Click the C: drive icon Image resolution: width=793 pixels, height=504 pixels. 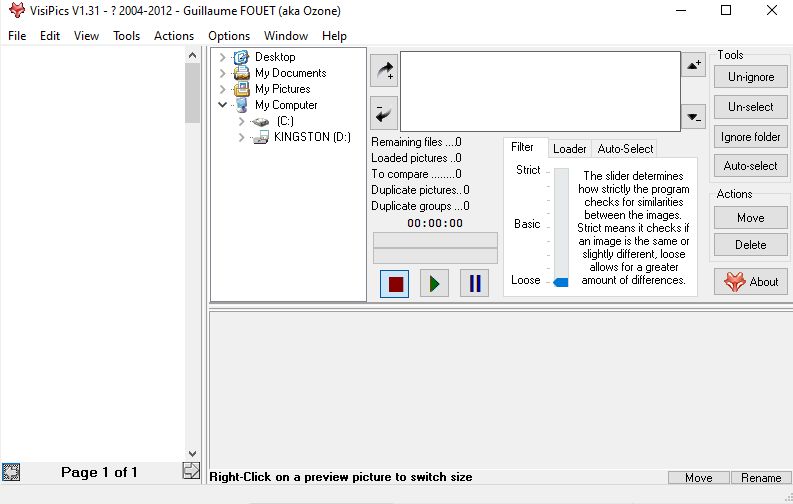260,121
